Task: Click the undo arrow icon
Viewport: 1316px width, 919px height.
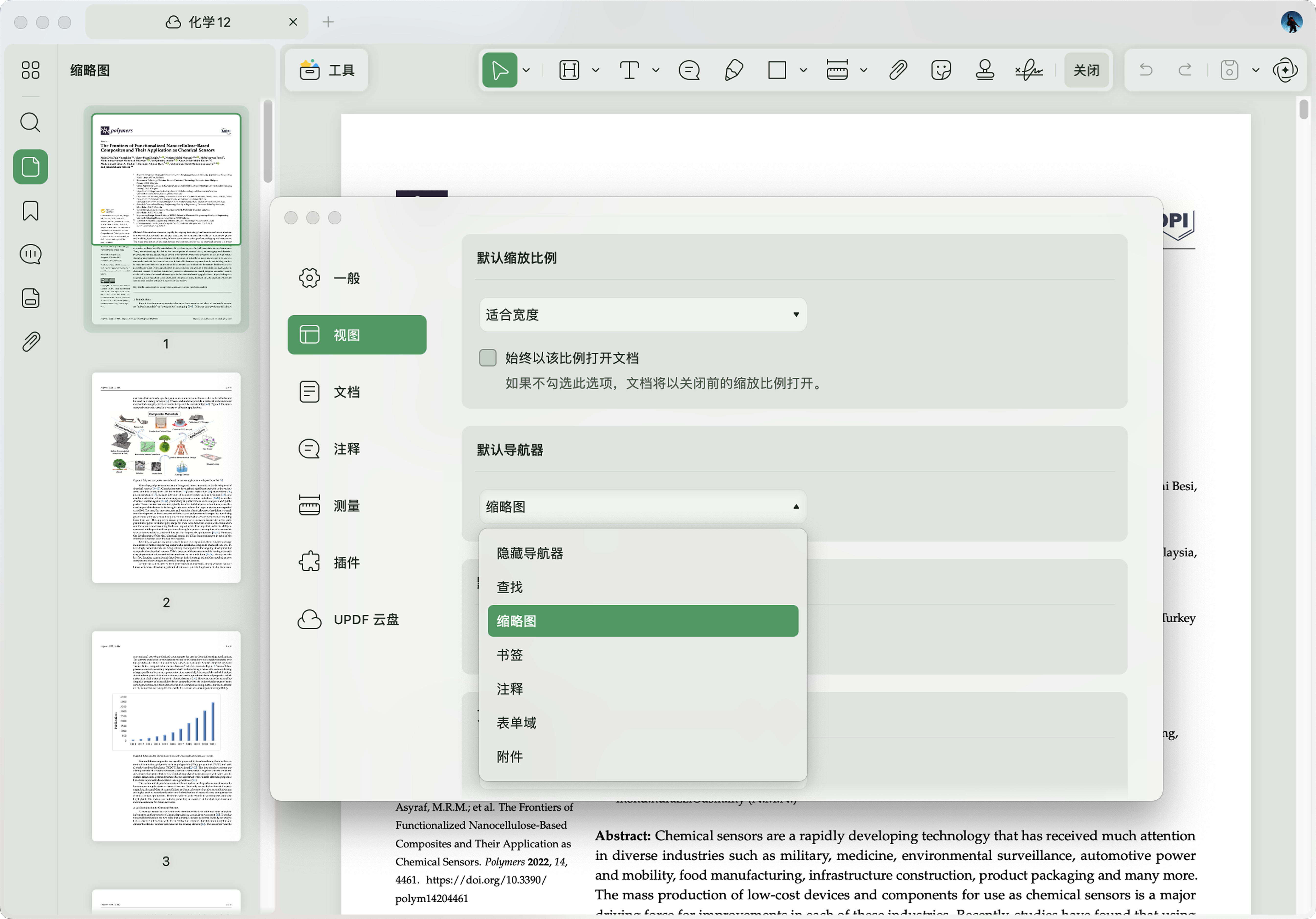Action: 1146,70
